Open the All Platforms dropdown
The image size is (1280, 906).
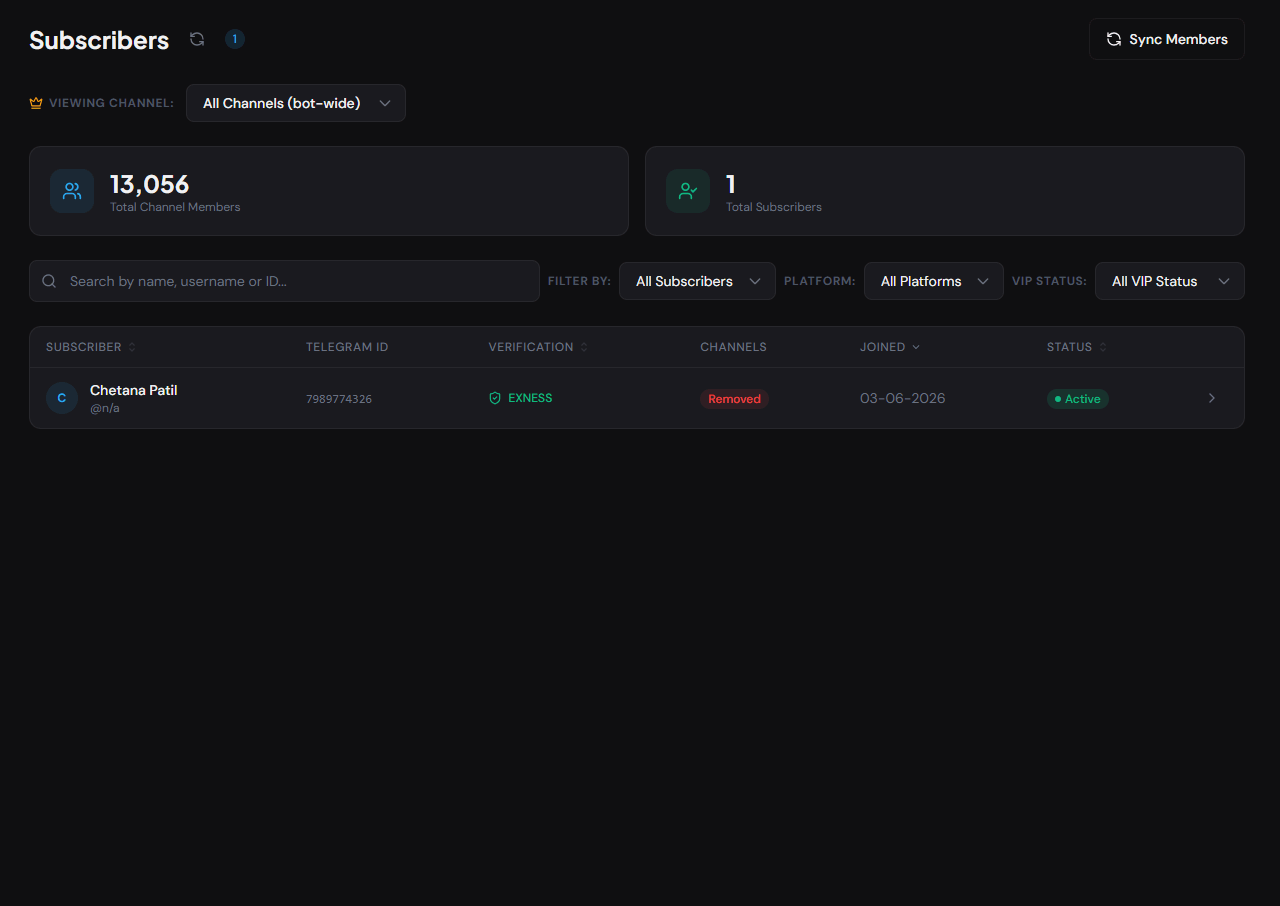[933, 281]
